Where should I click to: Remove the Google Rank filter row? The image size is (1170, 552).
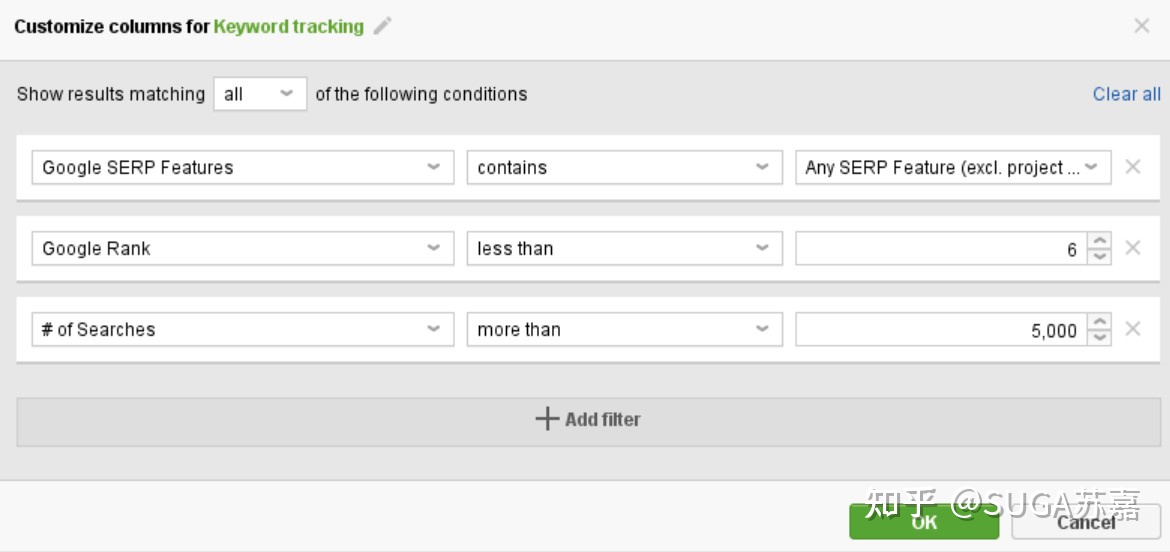pyautogui.click(x=1133, y=248)
